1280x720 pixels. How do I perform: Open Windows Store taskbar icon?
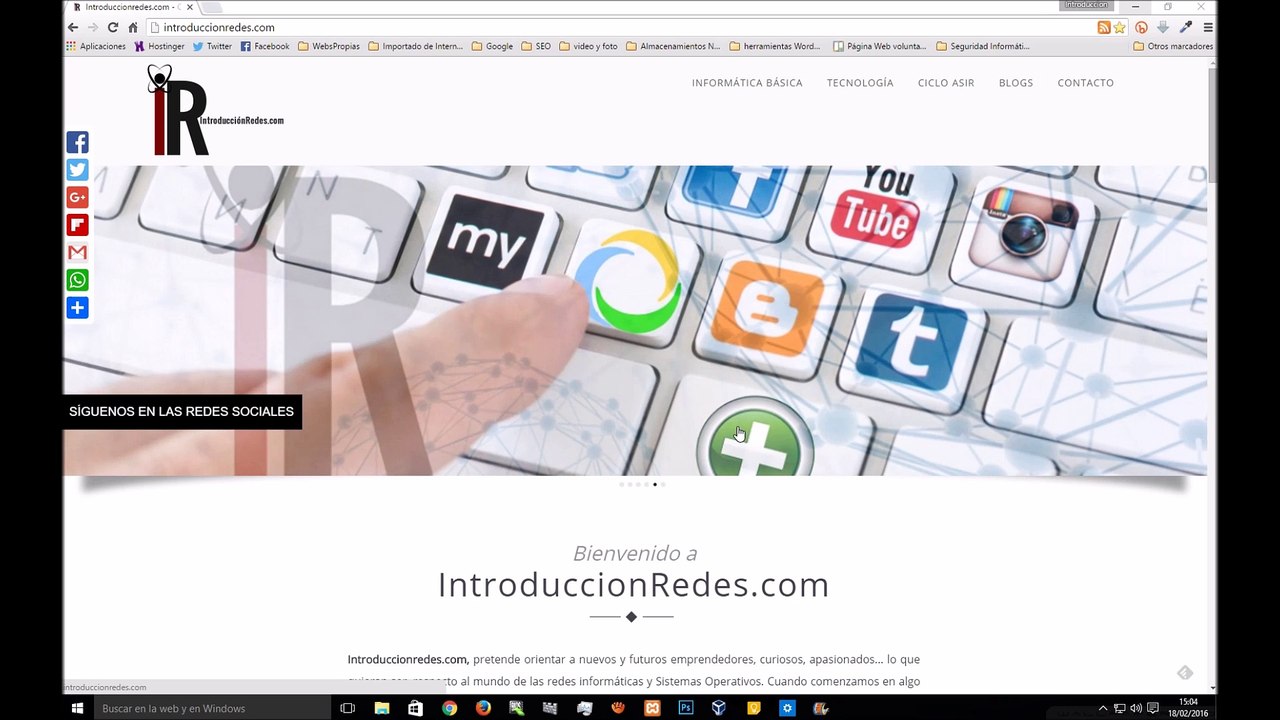pos(416,708)
